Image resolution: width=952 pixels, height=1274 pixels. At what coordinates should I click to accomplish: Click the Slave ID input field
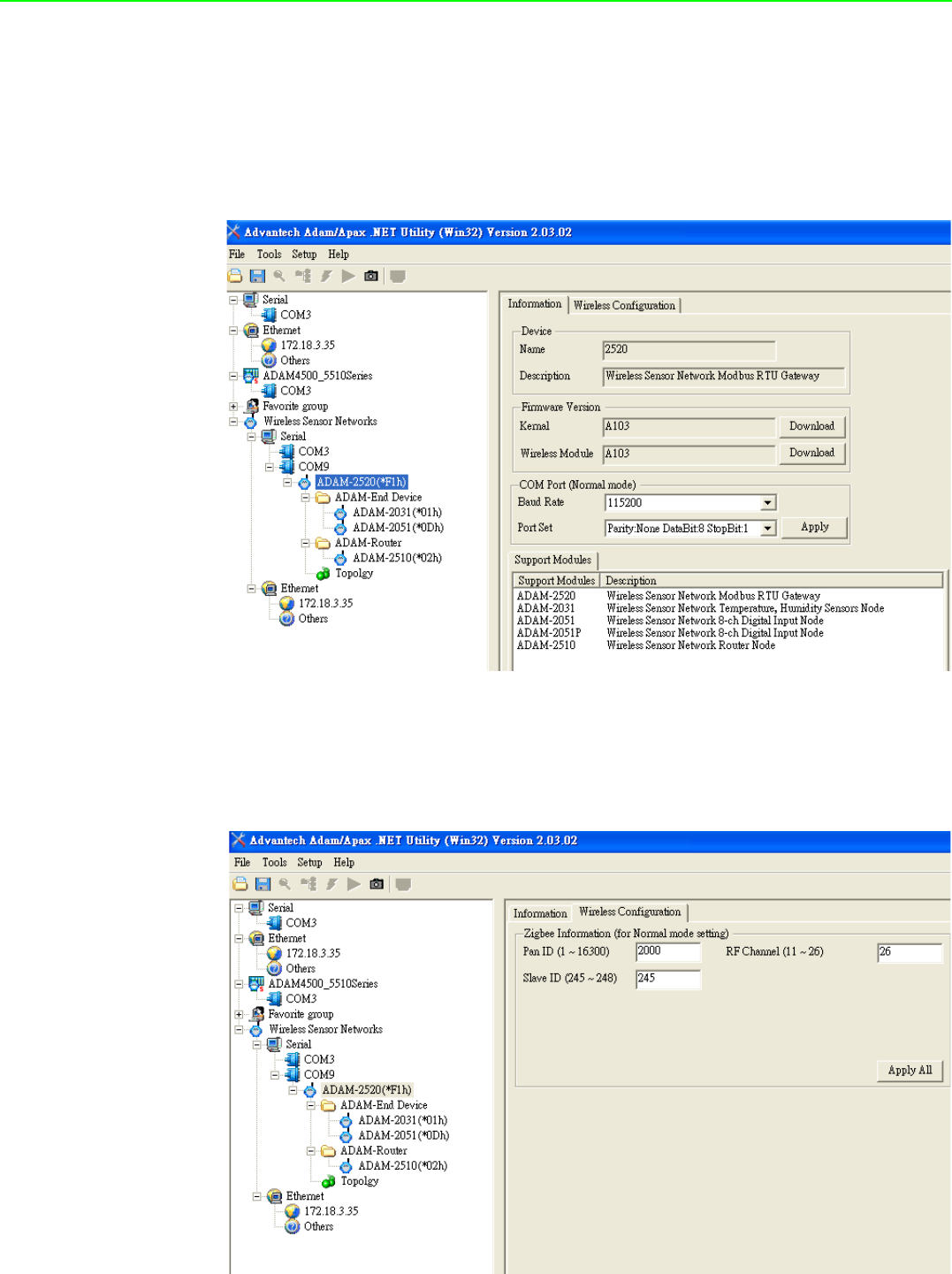667,979
